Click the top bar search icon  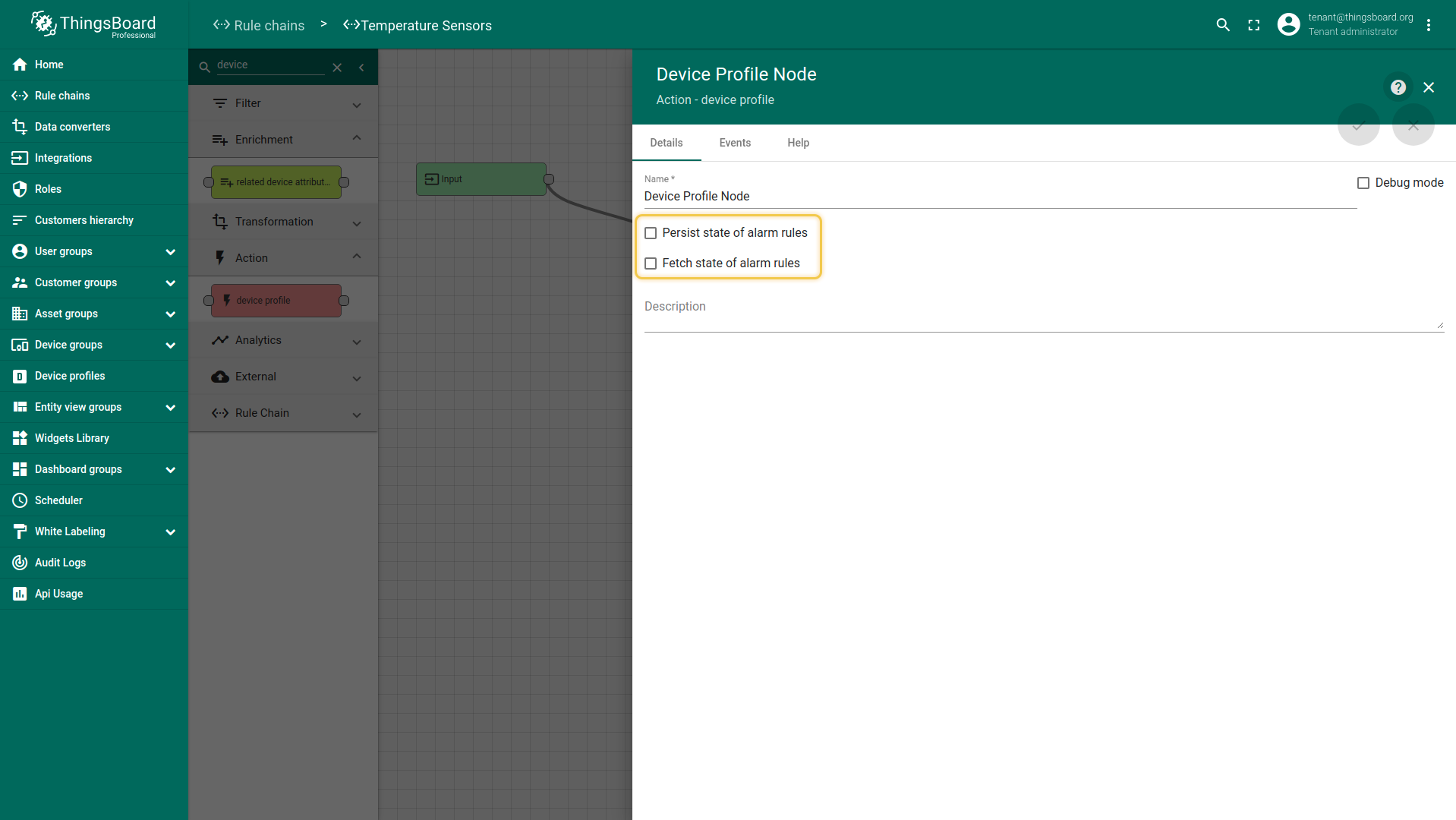(1223, 25)
